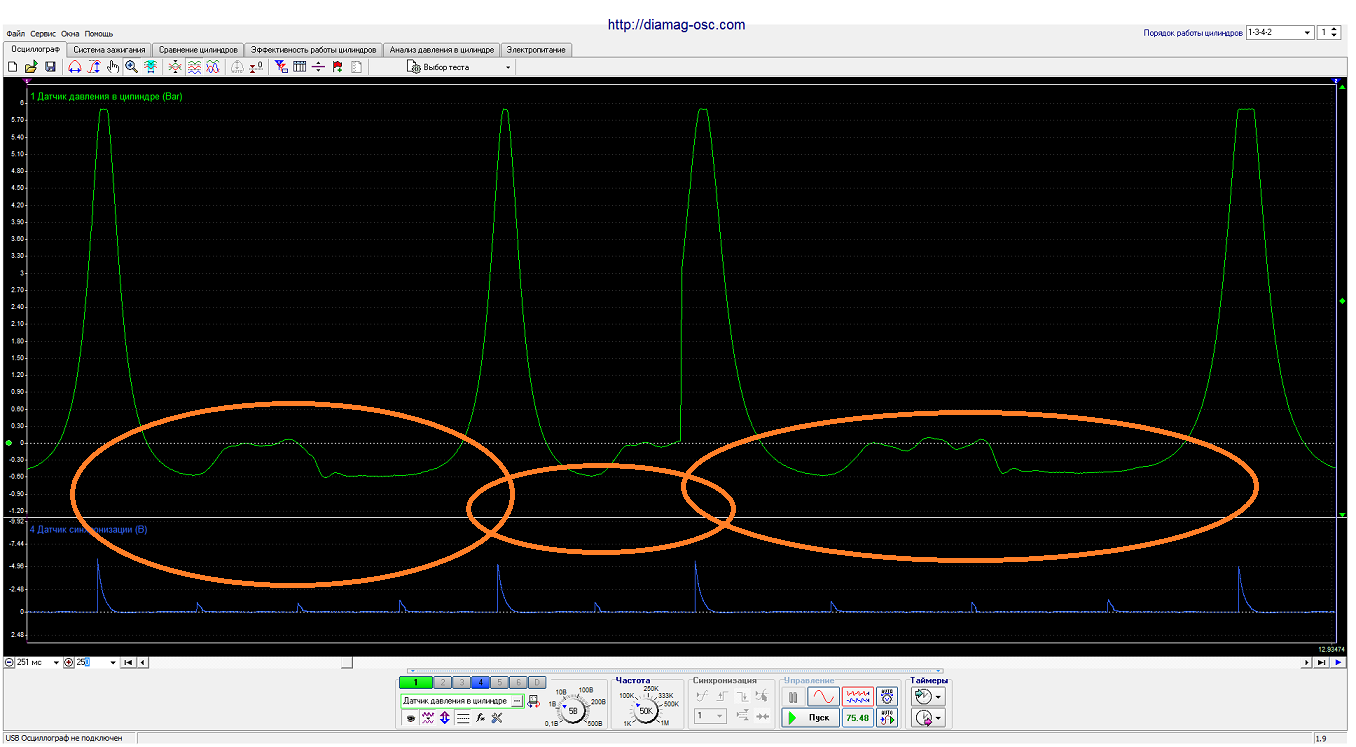The width and height of the screenshot is (1356, 747).
Task: Create a new file with the blank page icon
Action: pos(12,67)
